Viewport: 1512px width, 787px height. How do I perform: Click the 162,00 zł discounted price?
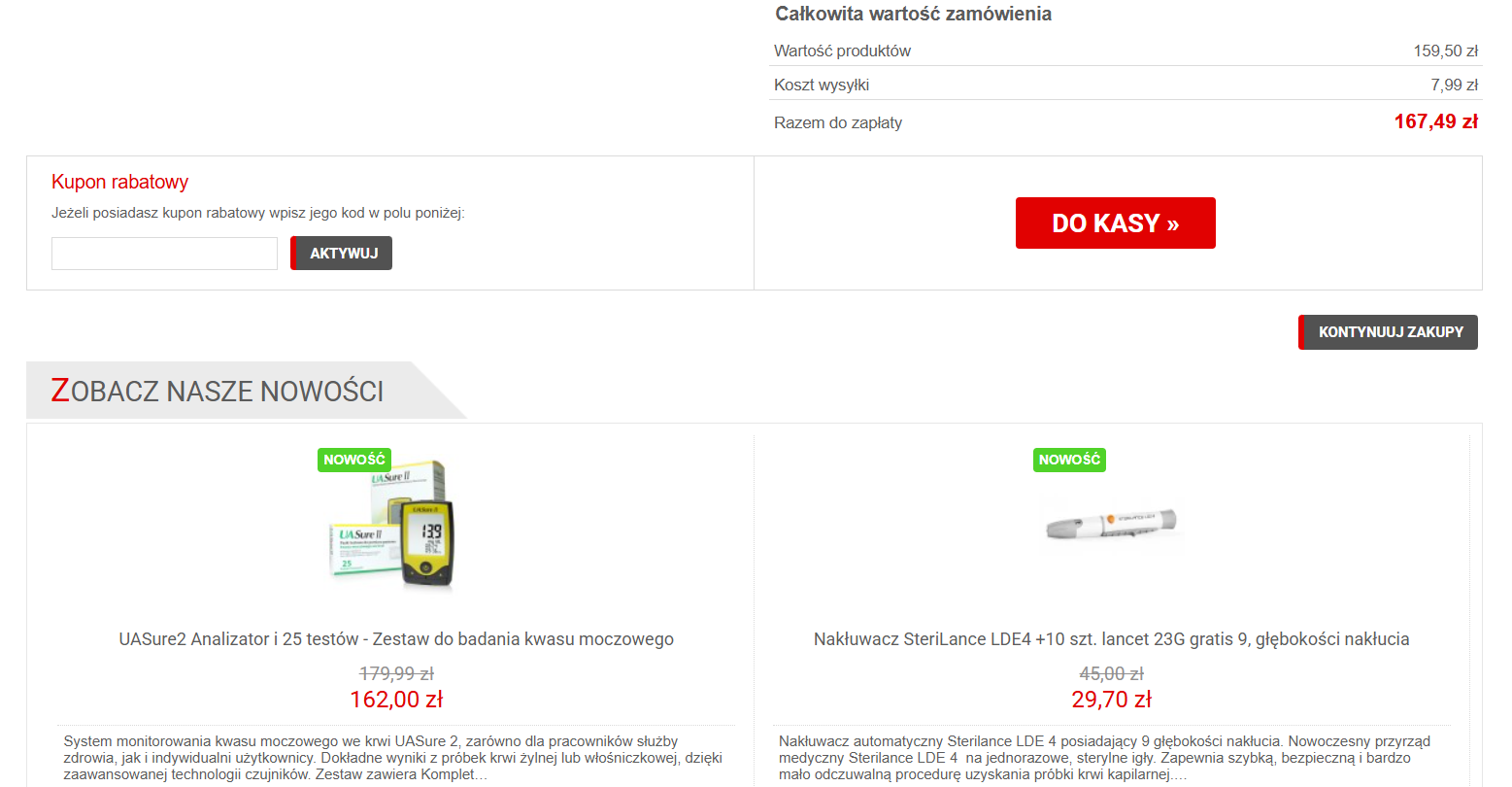point(393,699)
